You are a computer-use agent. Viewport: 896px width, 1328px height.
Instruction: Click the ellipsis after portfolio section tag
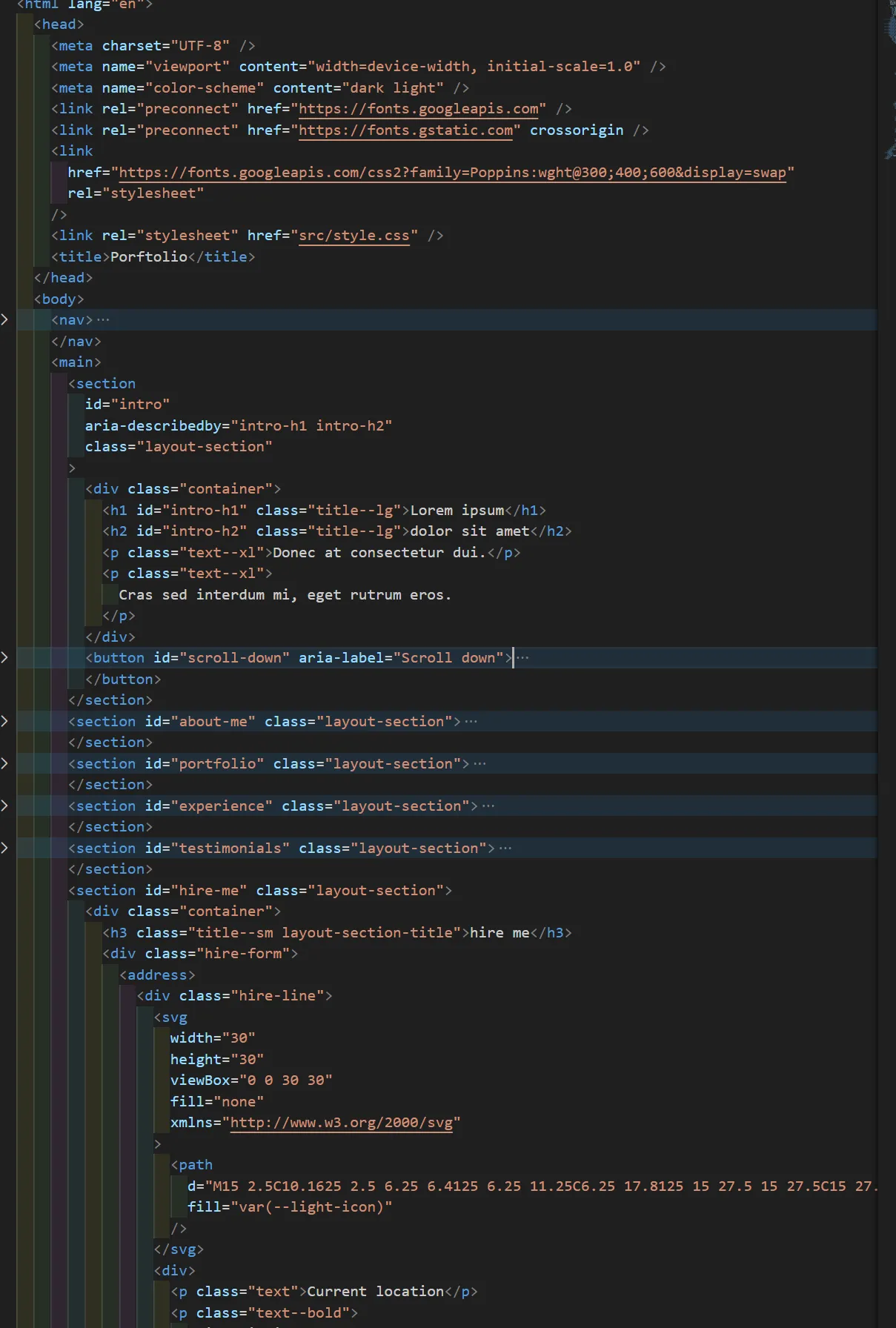(480, 764)
